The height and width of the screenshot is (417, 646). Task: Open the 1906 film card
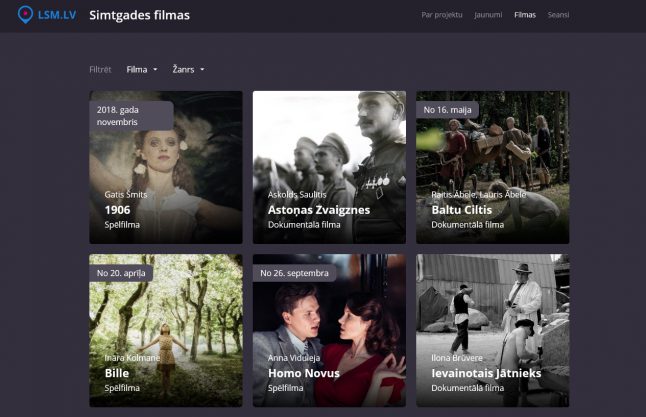click(166, 168)
